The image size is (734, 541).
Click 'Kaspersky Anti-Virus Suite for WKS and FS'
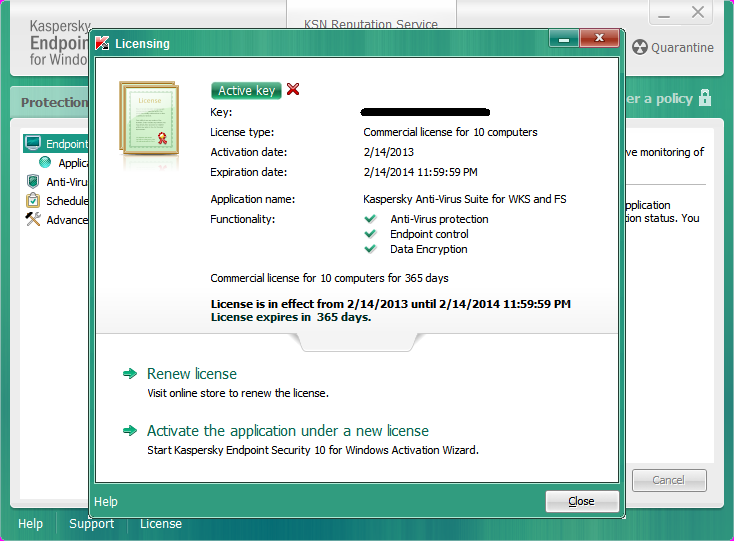(465, 199)
